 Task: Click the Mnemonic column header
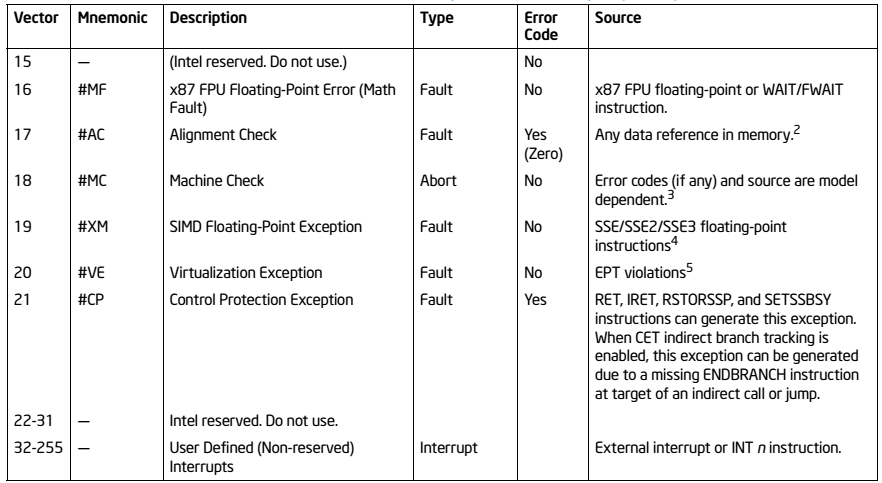point(112,18)
